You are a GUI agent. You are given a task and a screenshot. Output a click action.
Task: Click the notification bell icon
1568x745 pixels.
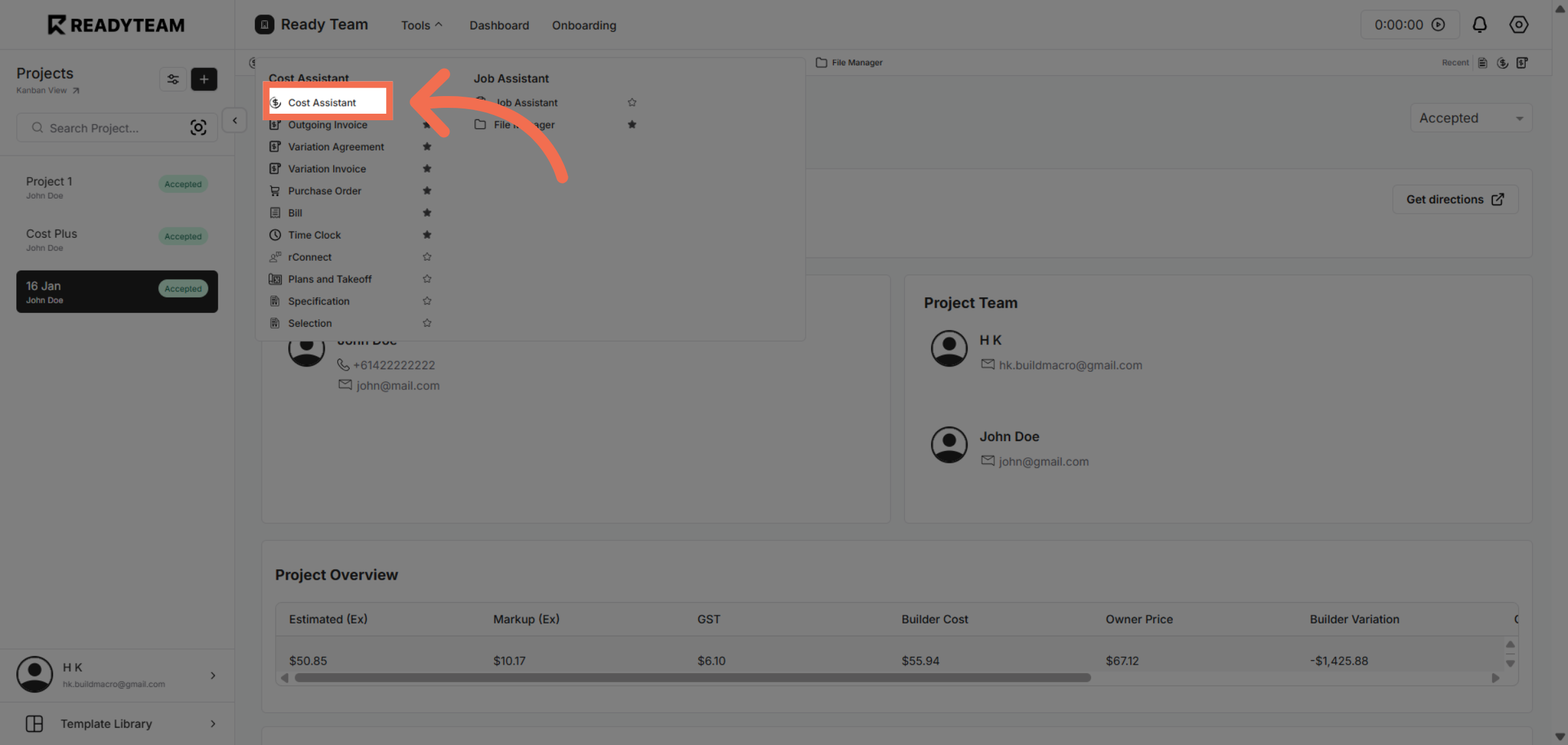(1479, 25)
